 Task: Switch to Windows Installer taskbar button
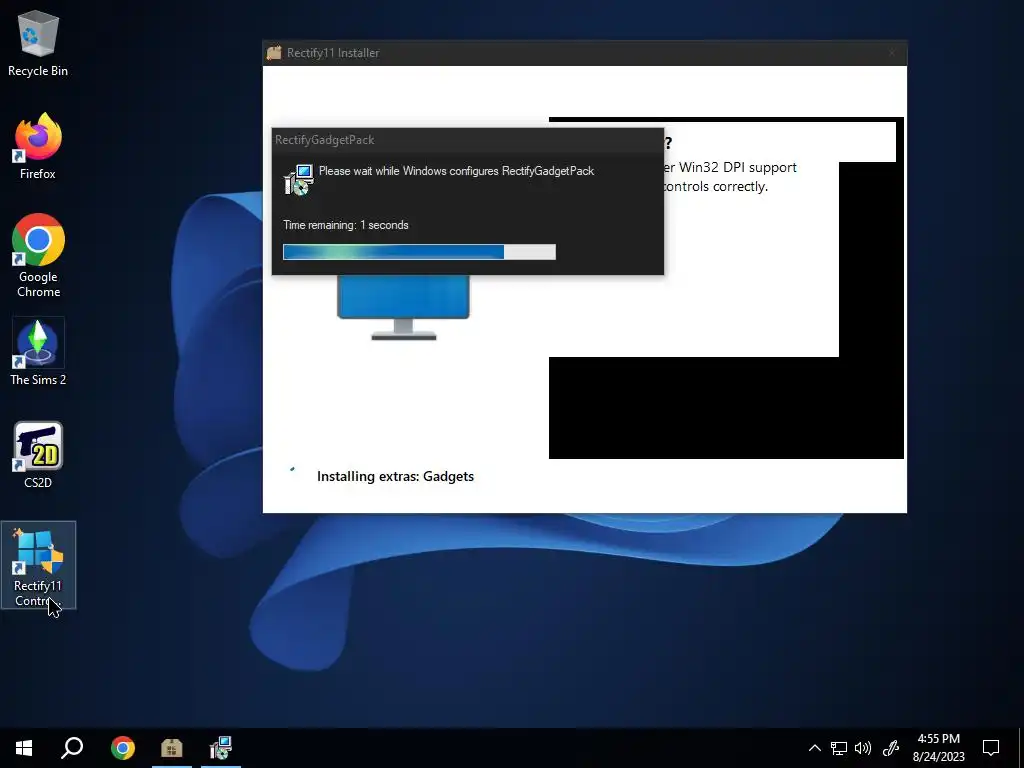221,748
